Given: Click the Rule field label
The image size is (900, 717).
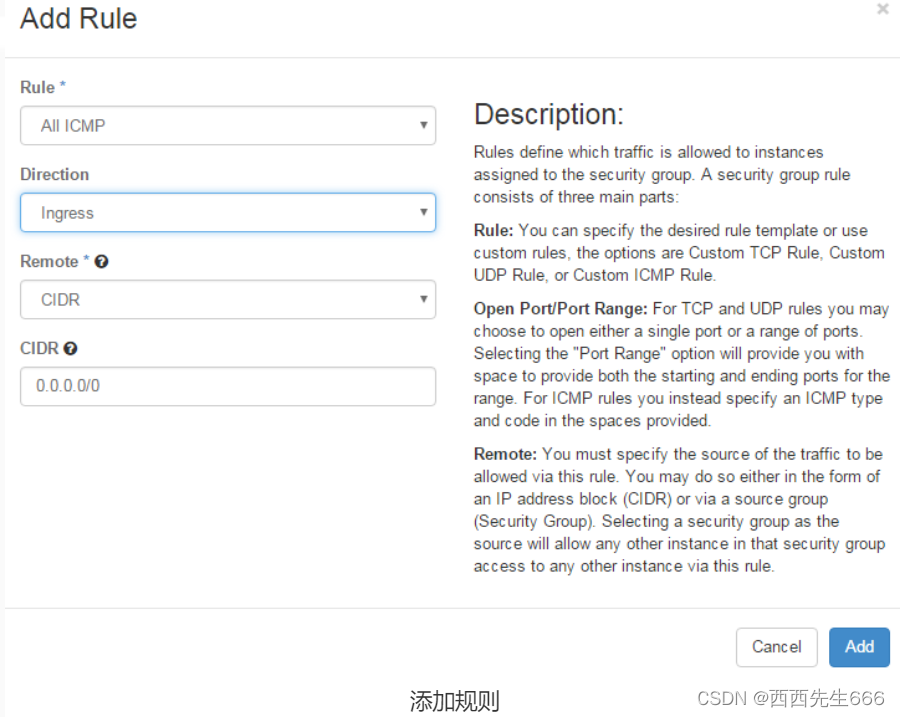Looking at the screenshot, I should [x=38, y=87].
